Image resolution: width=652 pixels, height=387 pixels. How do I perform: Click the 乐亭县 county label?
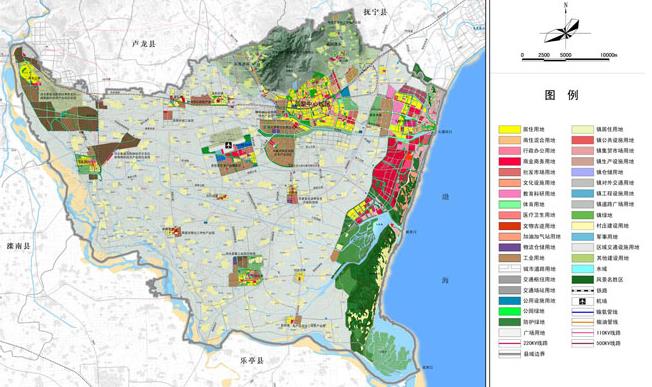252,361
